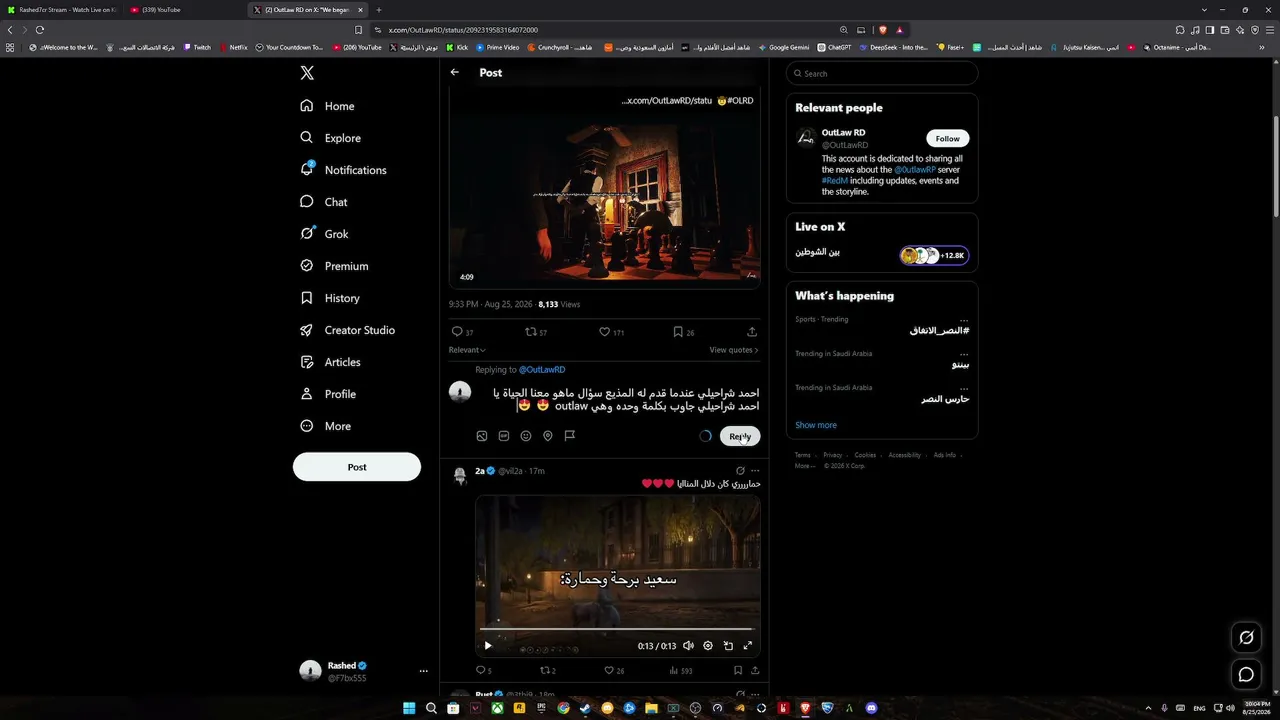
Task: Click the flag icon in reply composer
Action: pos(570,436)
